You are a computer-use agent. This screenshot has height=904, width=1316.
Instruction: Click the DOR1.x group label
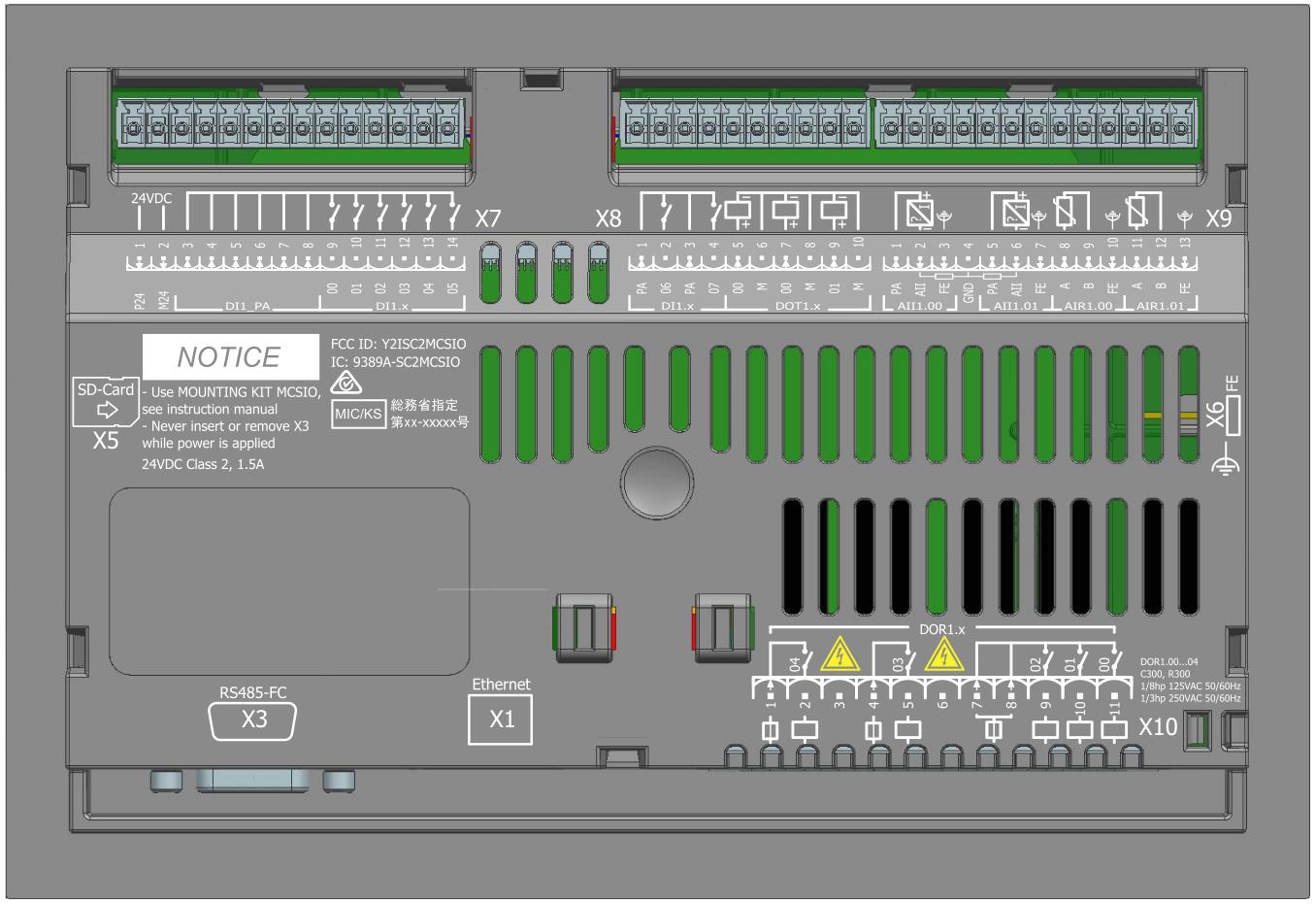click(x=942, y=628)
